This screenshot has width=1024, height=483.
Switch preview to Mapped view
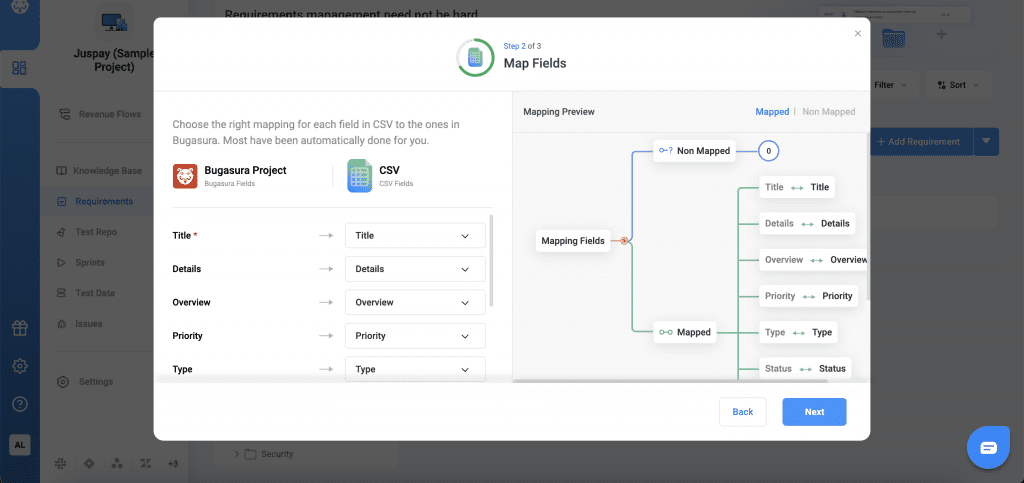[772, 112]
